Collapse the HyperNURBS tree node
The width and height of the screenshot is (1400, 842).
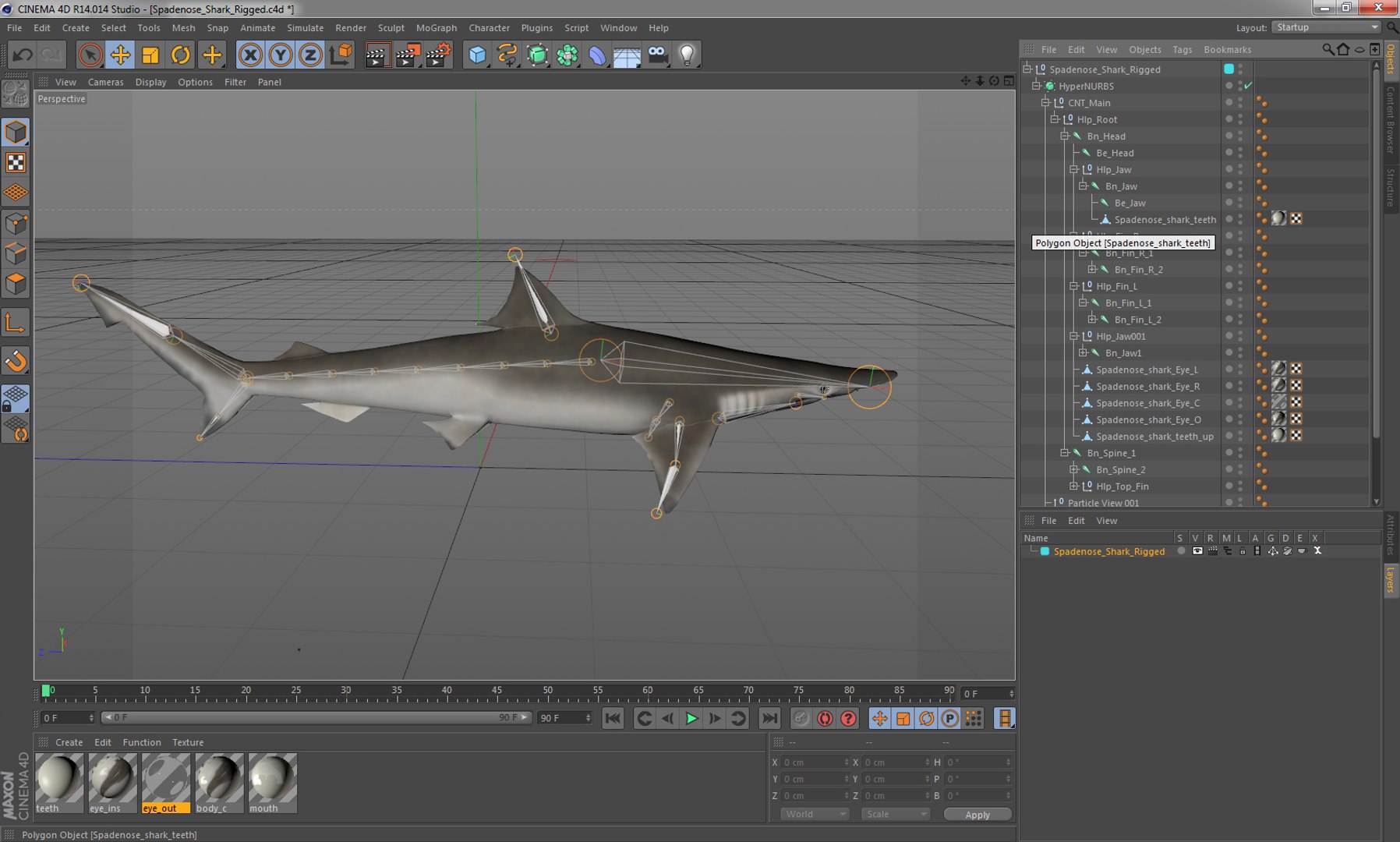pos(1037,86)
